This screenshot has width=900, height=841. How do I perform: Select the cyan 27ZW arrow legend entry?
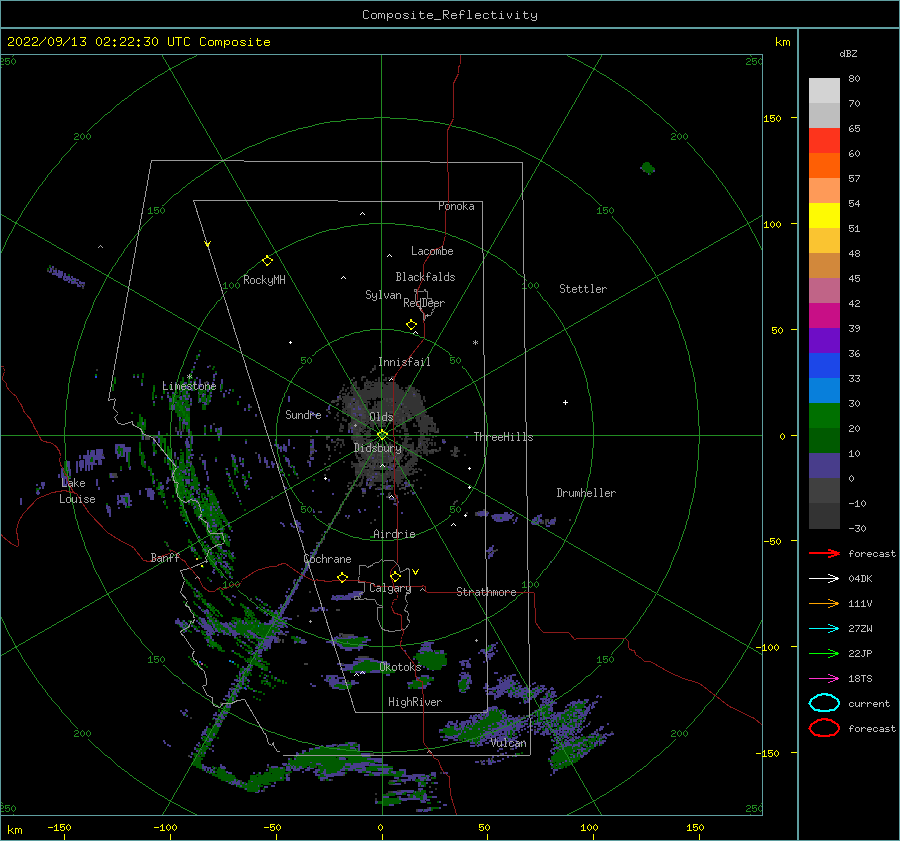click(x=824, y=629)
